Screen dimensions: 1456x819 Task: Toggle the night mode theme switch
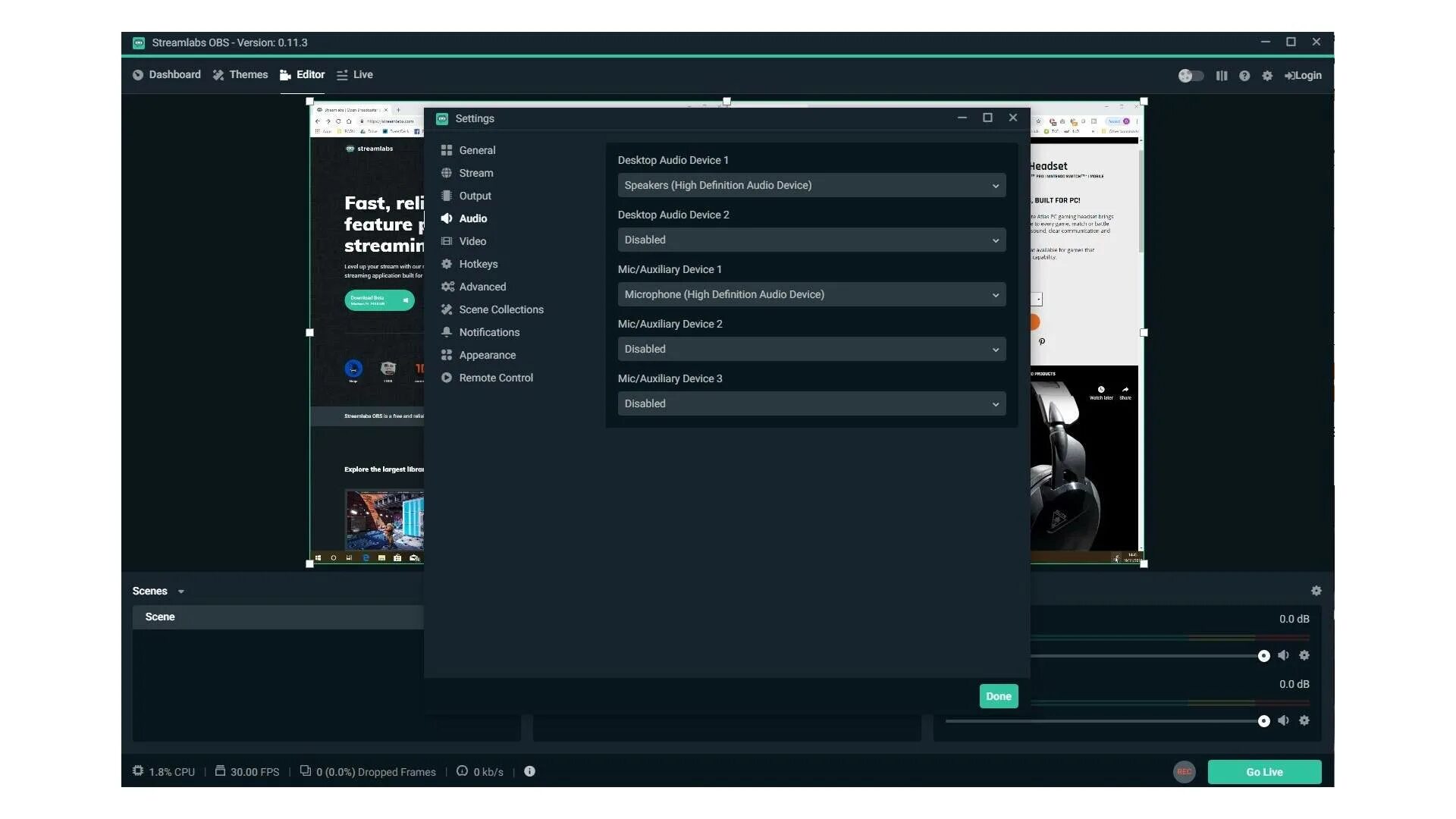pos(1191,76)
